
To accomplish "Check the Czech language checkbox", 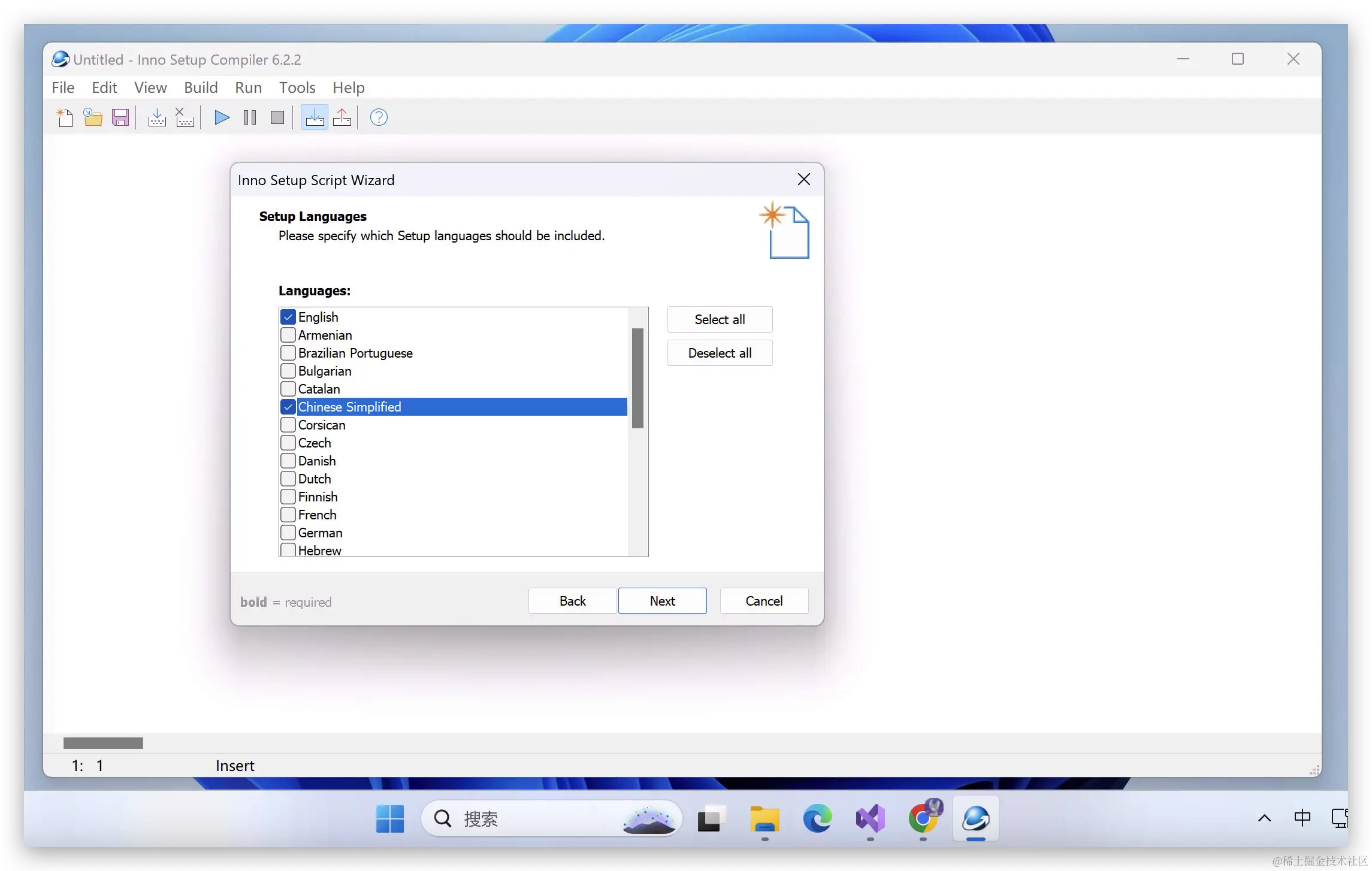I will pos(288,443).
